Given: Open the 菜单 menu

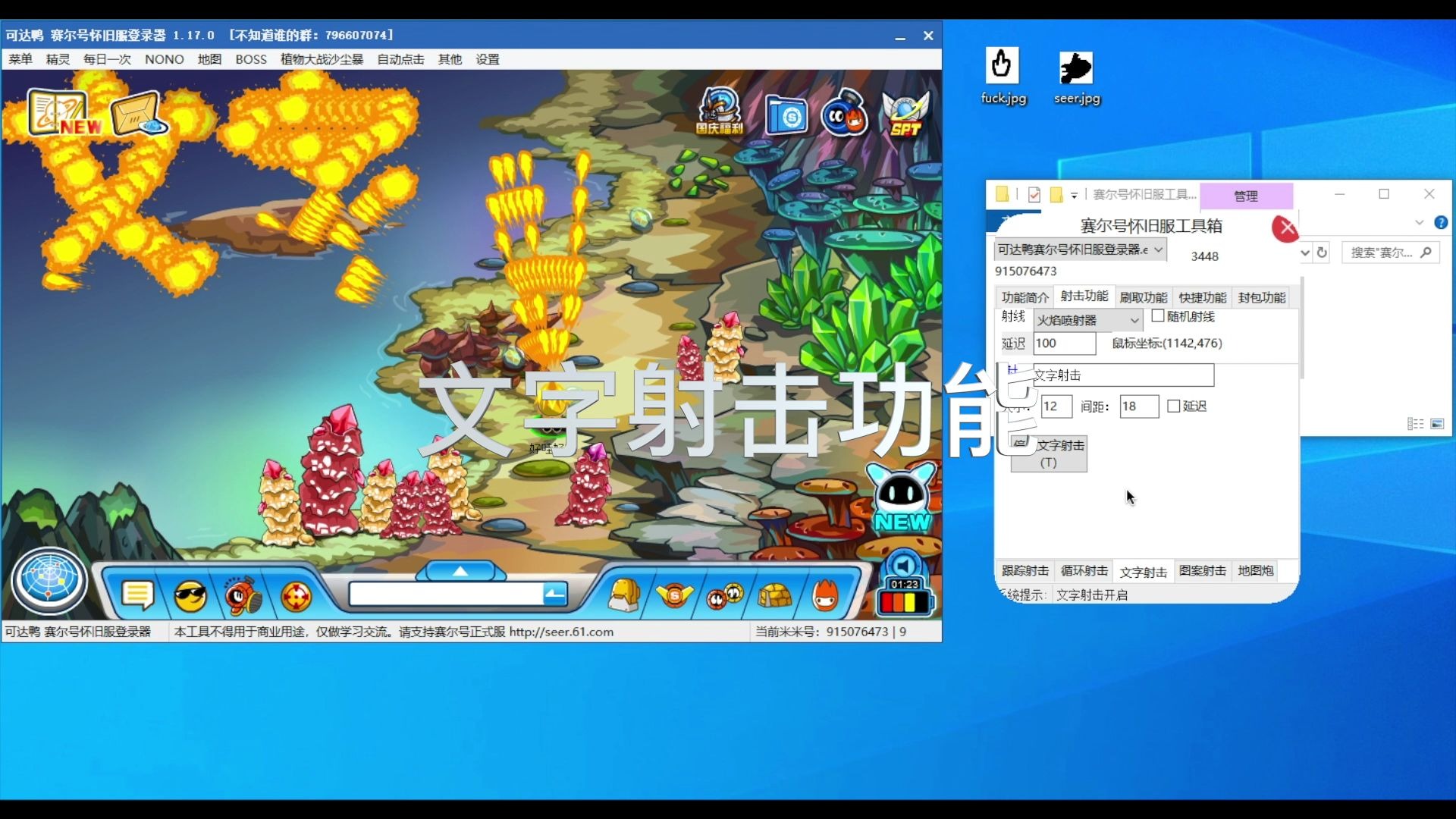Looking at the screenshot, I should (20, 59).
